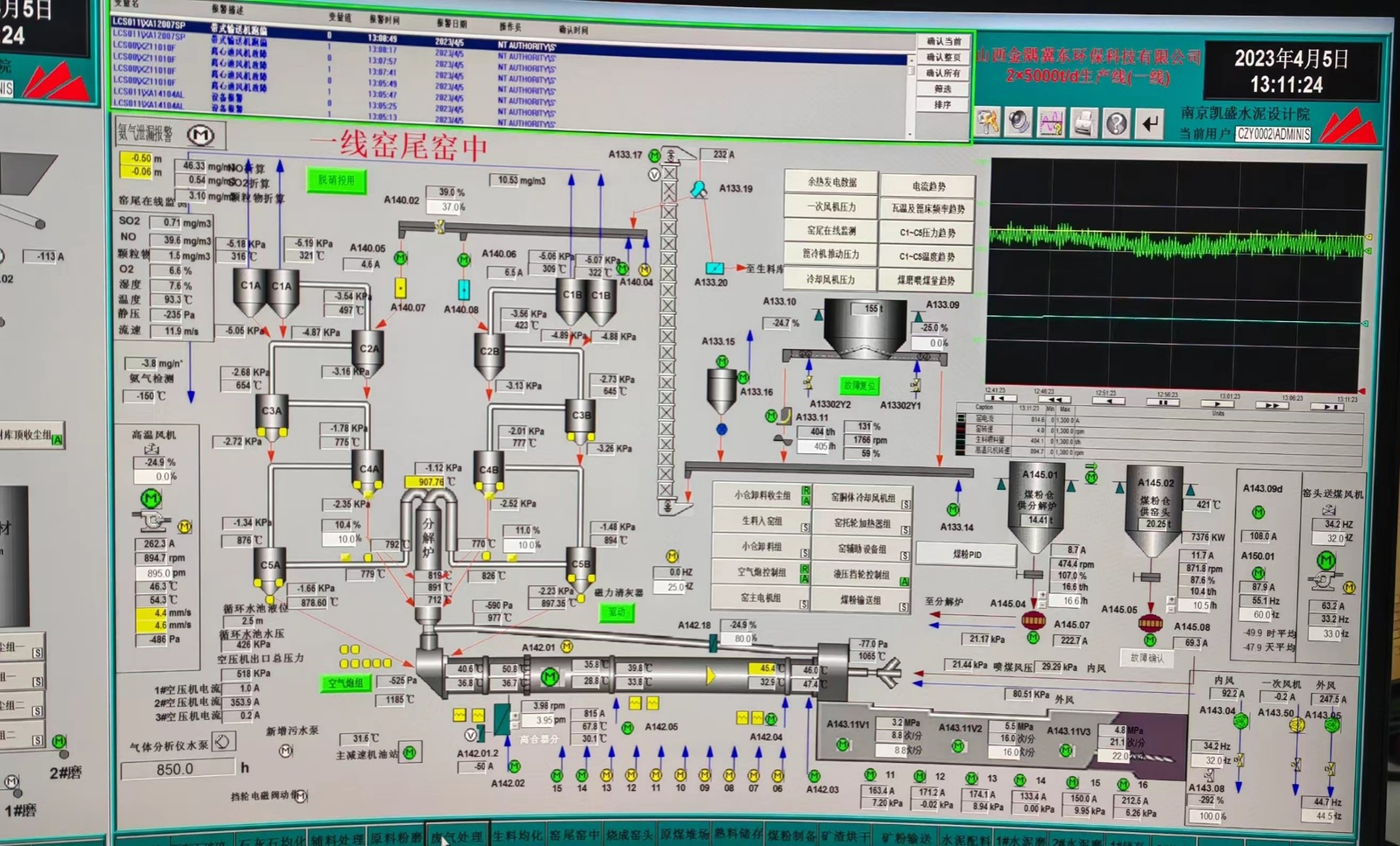Click the alarm sound speaker icon
This screenshot has width=1400, height=846.
pos(1019,123)
